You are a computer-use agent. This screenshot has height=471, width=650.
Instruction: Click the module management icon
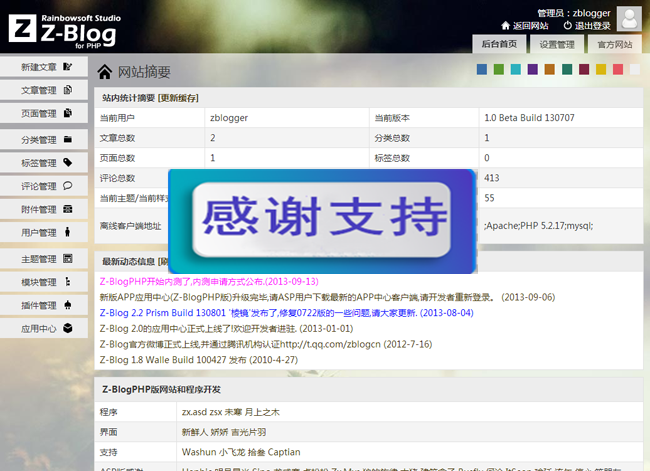tap(68, 282)
